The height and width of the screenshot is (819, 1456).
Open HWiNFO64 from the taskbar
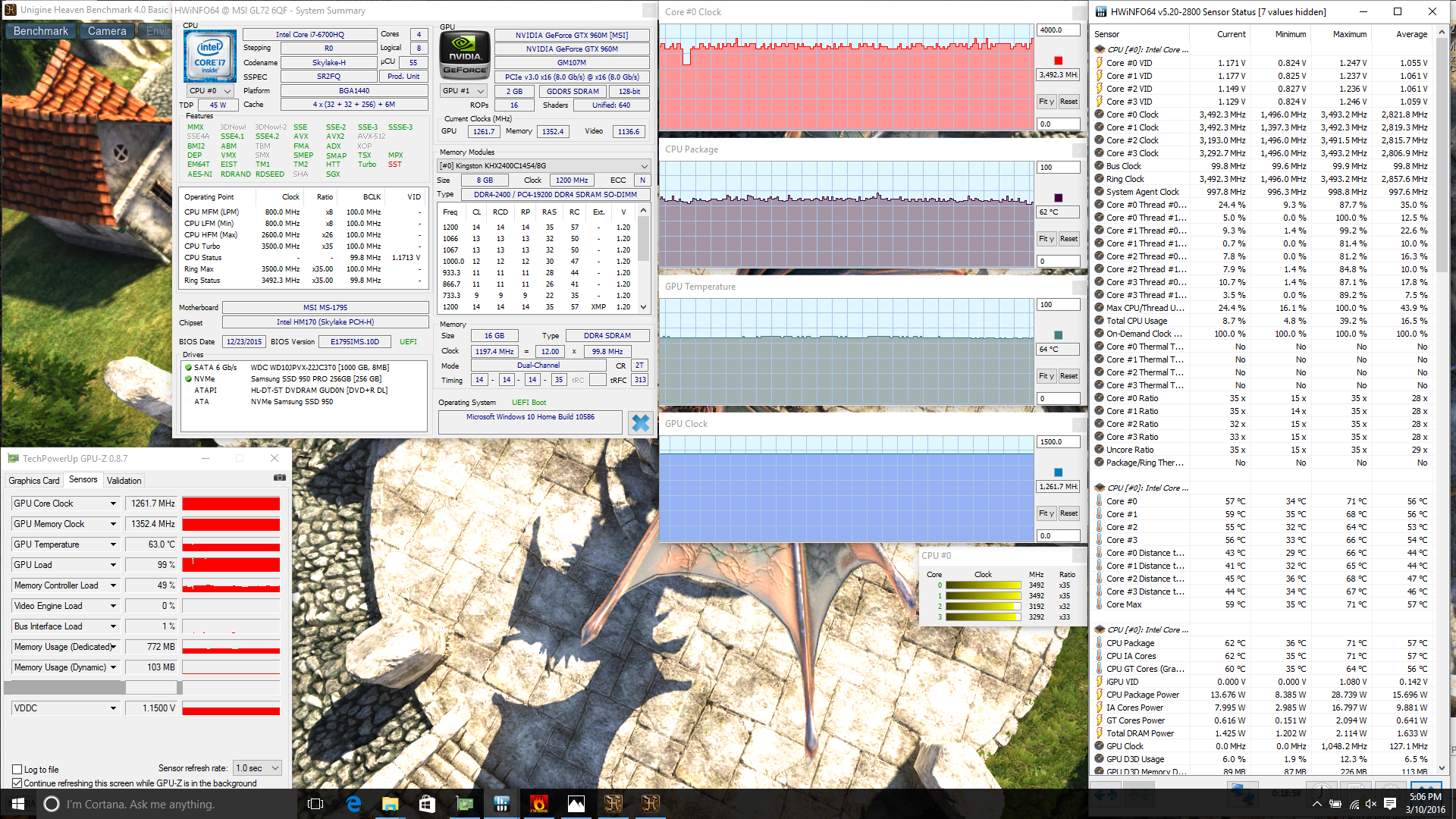(501, 804)
